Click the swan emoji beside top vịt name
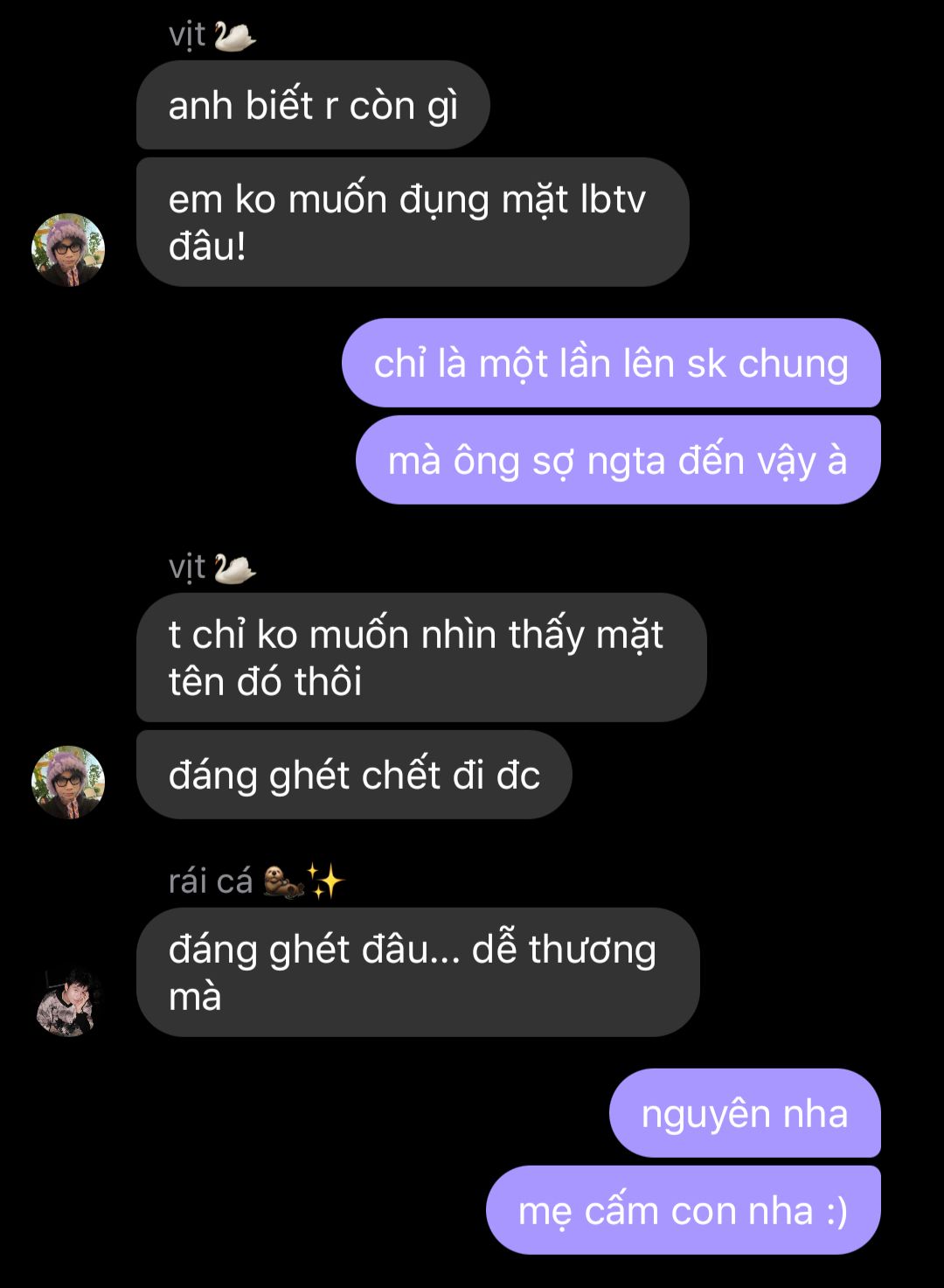944x1288 pixels. click(x=234, y=36)
